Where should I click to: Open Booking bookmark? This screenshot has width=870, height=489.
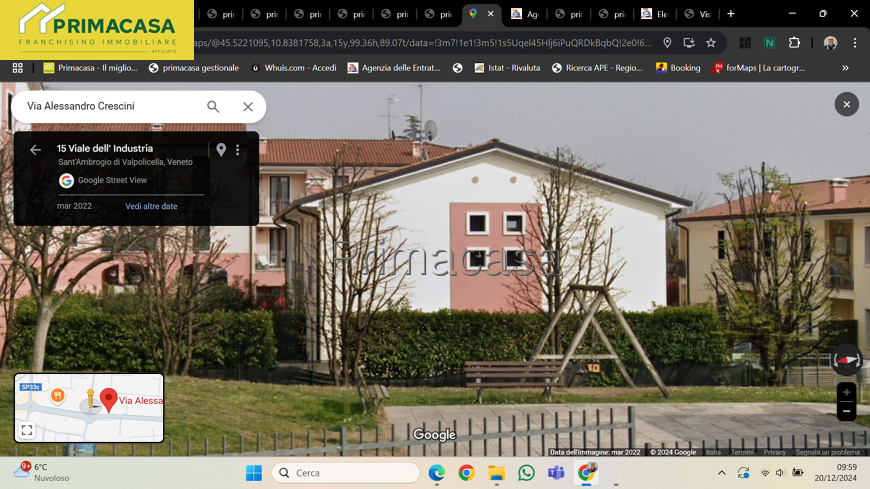click(678, 68)
